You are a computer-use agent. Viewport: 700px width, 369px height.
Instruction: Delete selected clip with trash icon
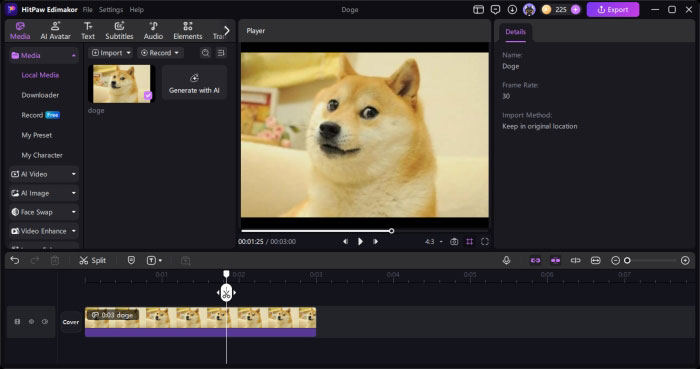coord(55,260)
